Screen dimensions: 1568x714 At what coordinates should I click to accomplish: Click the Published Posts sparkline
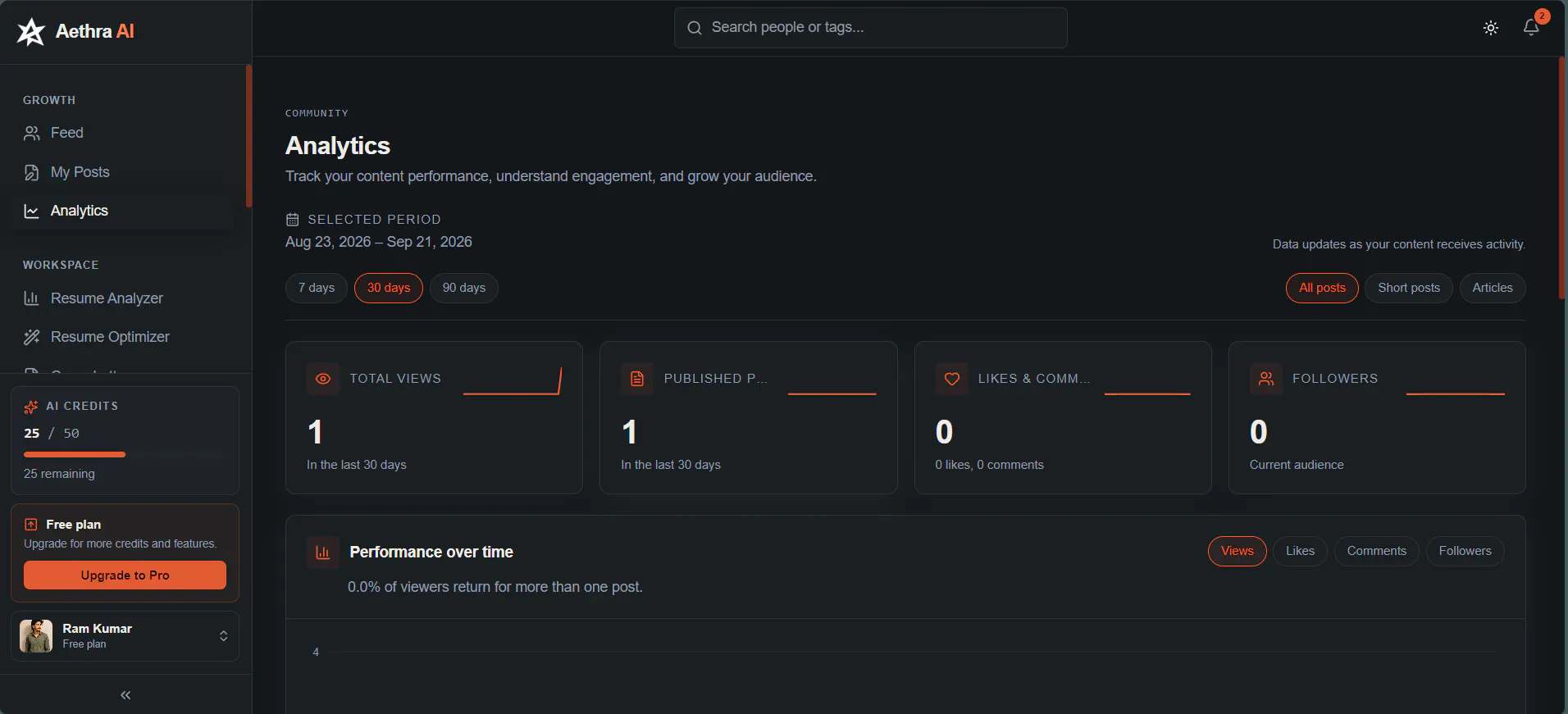pos(832,393)
